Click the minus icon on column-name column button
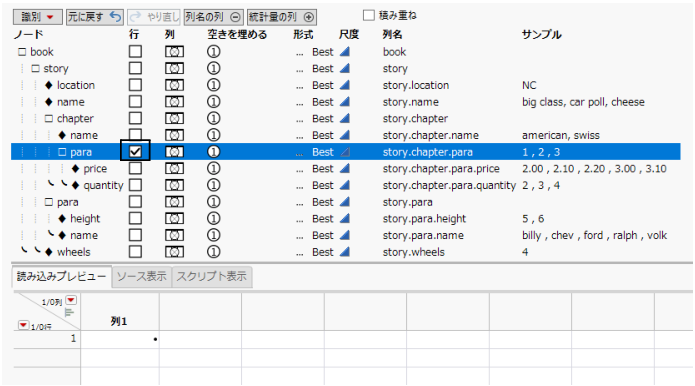695x386 pixels. [x=236, y=17]
